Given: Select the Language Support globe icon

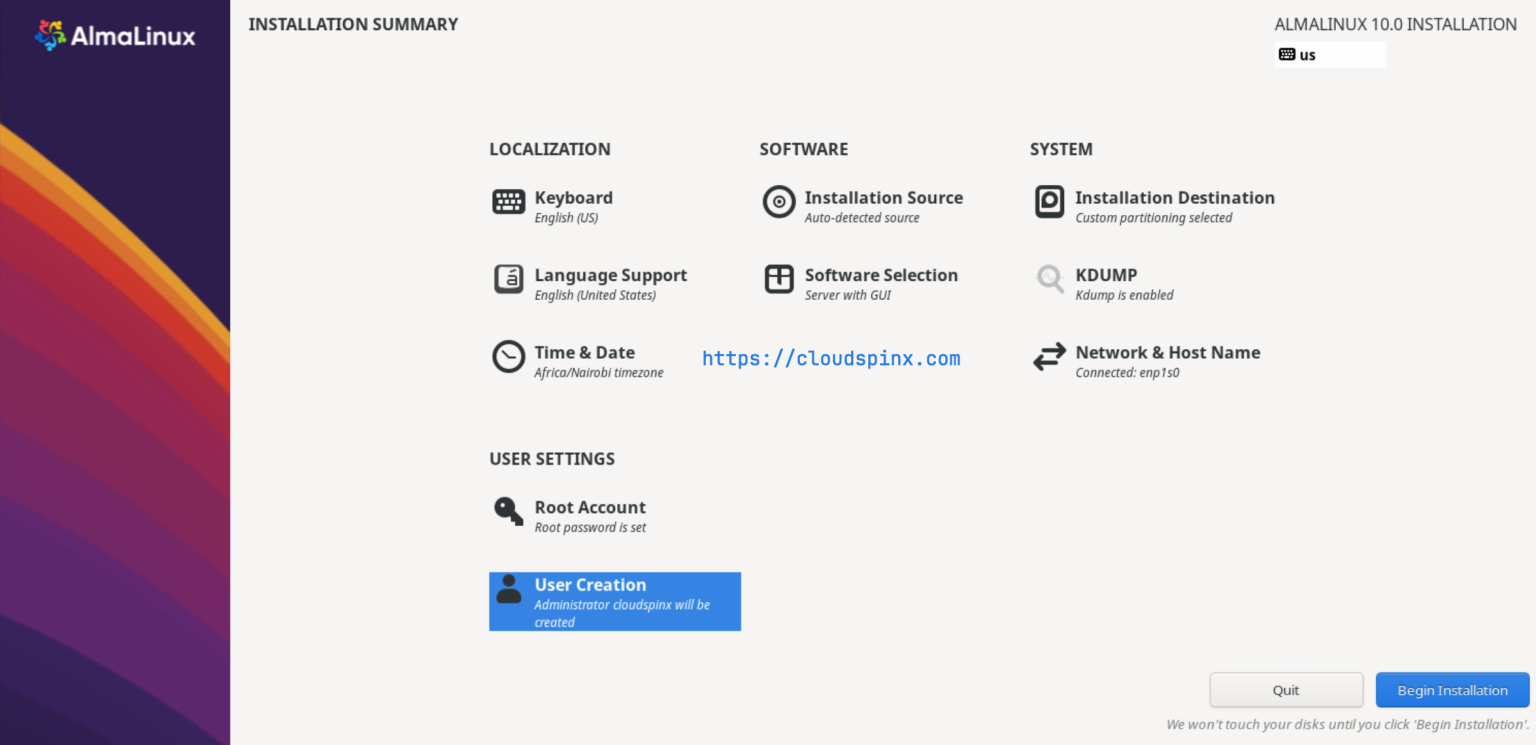Looking at the screenshot, I should 508,280.
